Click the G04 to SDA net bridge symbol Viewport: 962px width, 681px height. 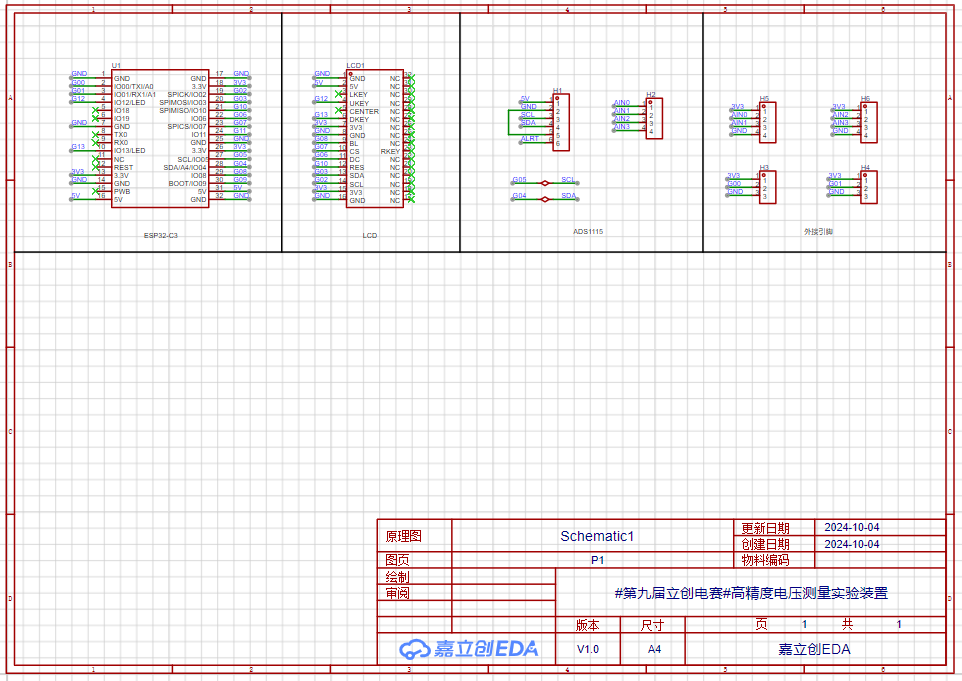point(544,199)
